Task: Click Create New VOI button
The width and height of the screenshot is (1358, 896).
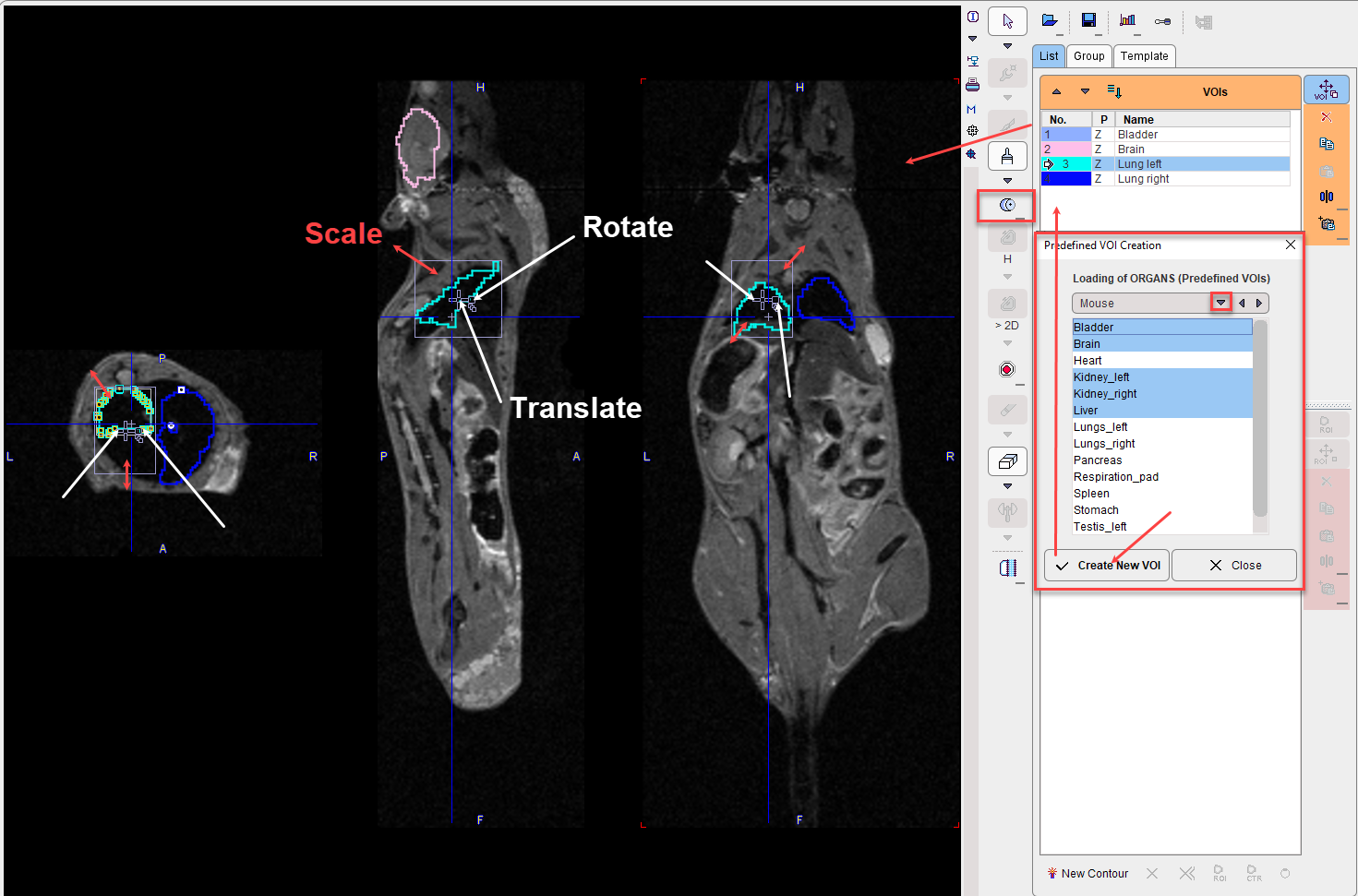Action: [x=1107, y=566]
